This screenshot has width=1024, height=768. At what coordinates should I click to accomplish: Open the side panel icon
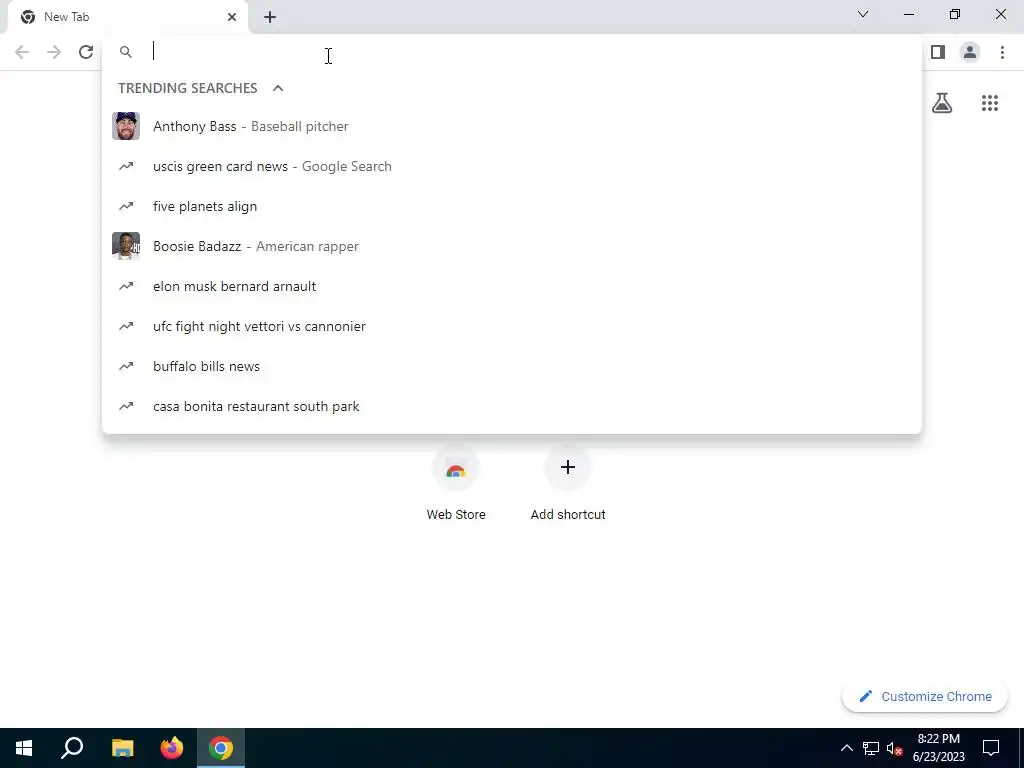938,52
